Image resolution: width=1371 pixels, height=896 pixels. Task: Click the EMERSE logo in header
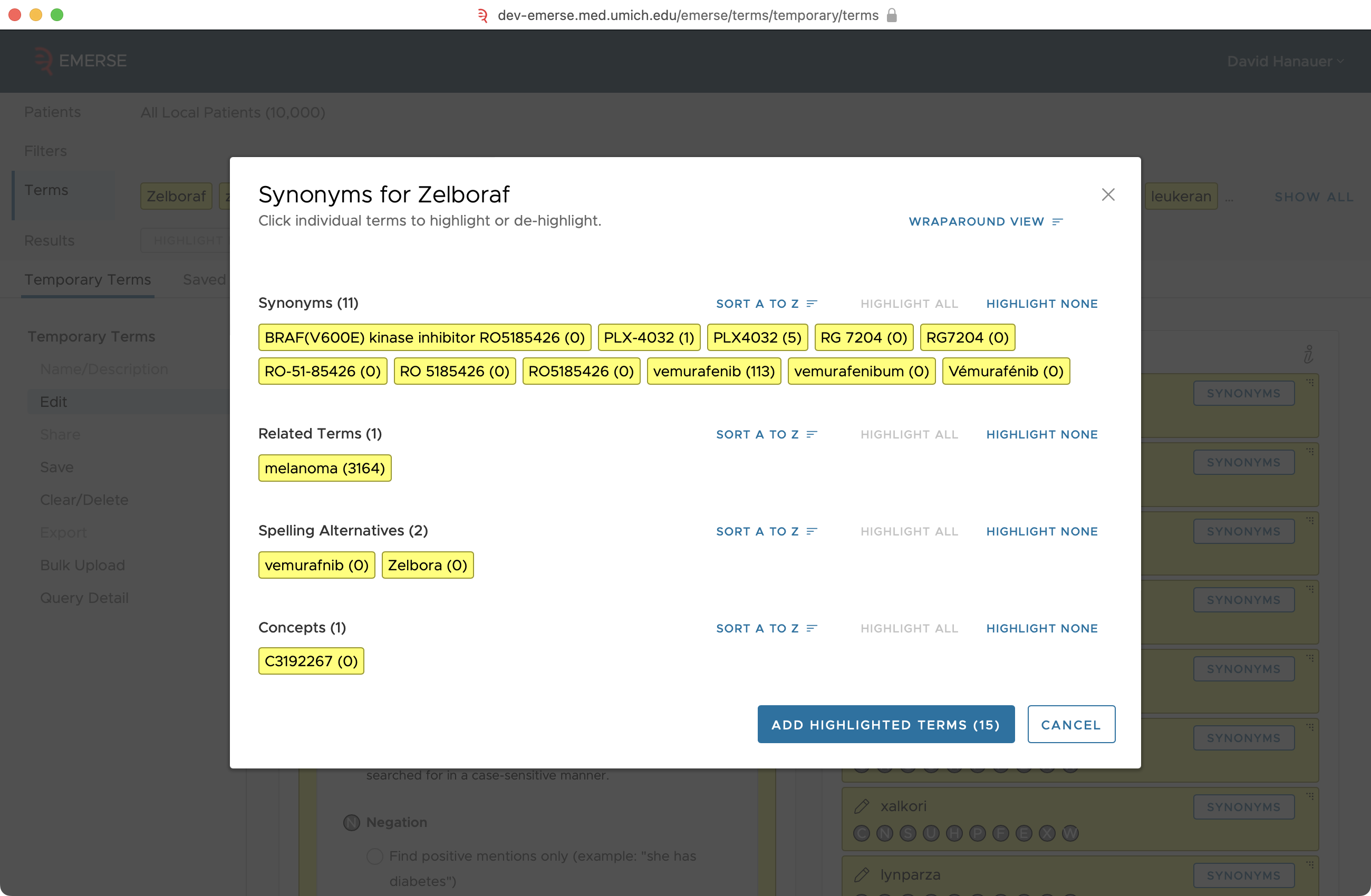[x=80, y=61]
